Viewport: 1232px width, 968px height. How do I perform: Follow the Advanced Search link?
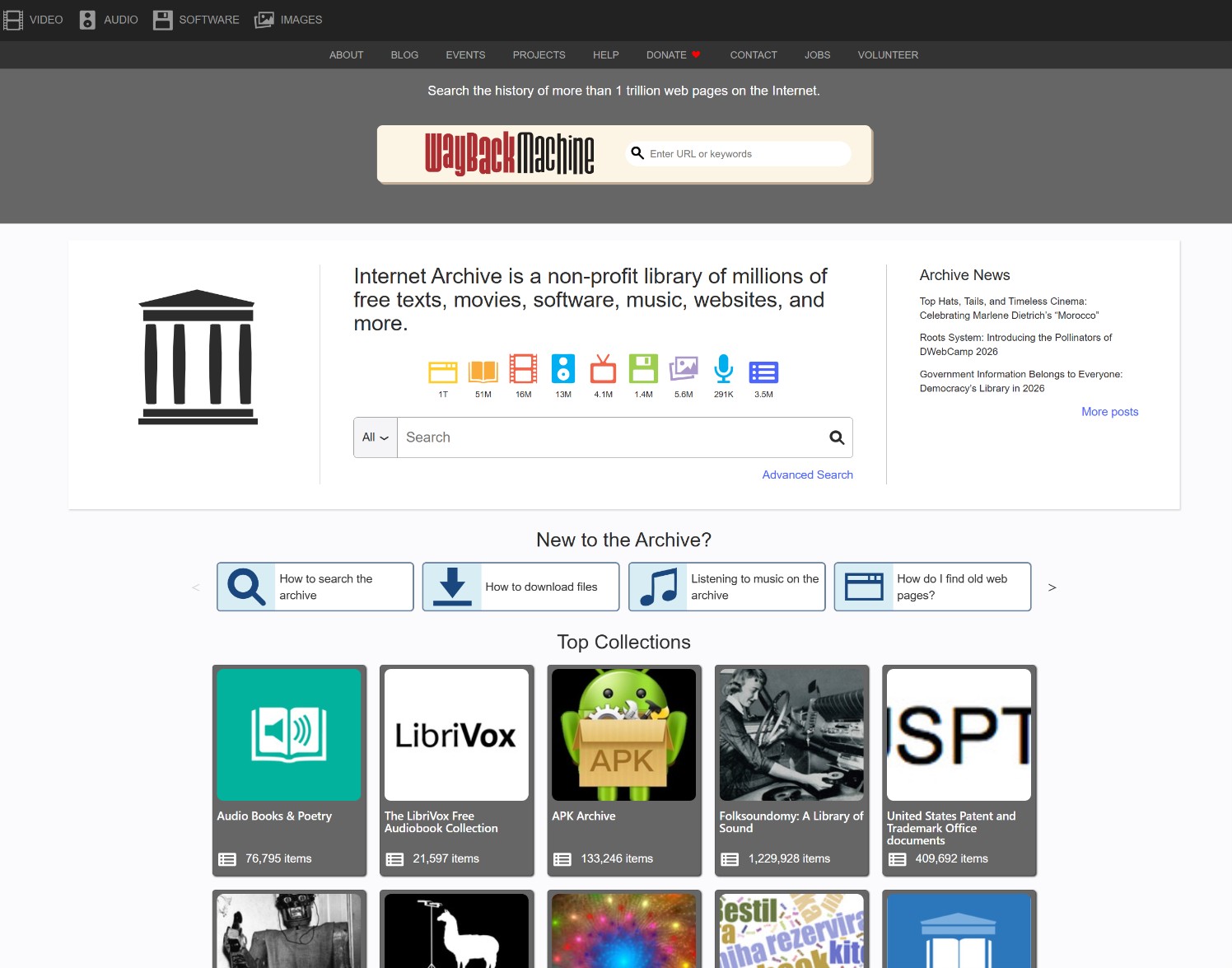pyautogui.click(x=808, y=475)
